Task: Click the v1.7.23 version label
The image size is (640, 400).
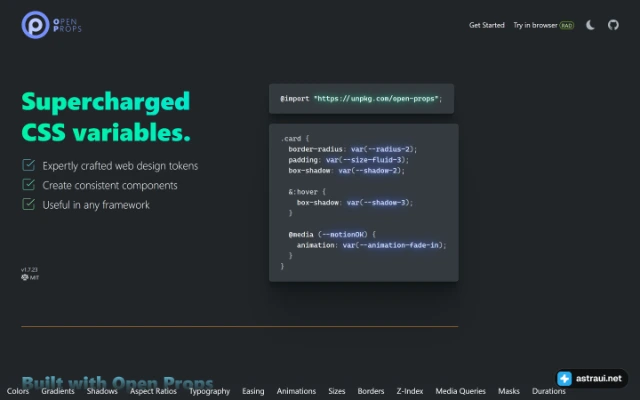Action: coord(29,269)
